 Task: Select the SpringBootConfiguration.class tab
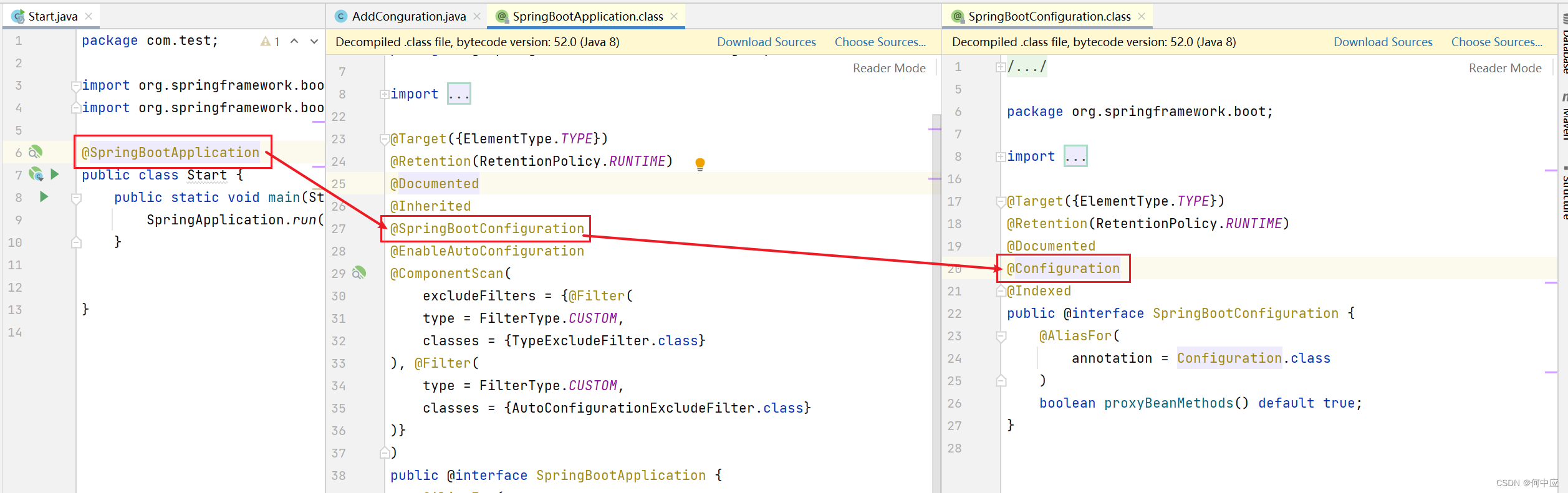point(1049,16)
